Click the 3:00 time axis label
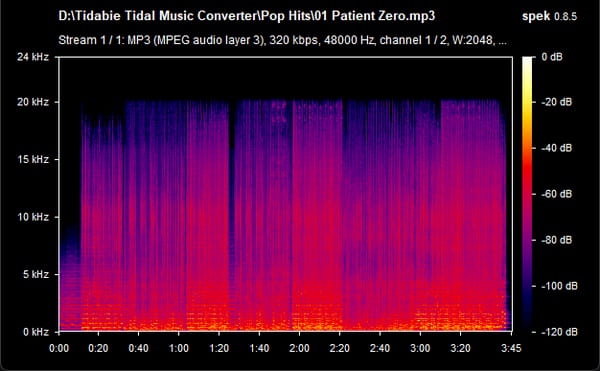The width and height of the screenshot is (600, 371). pyautogui.click(x=420, y=348)
